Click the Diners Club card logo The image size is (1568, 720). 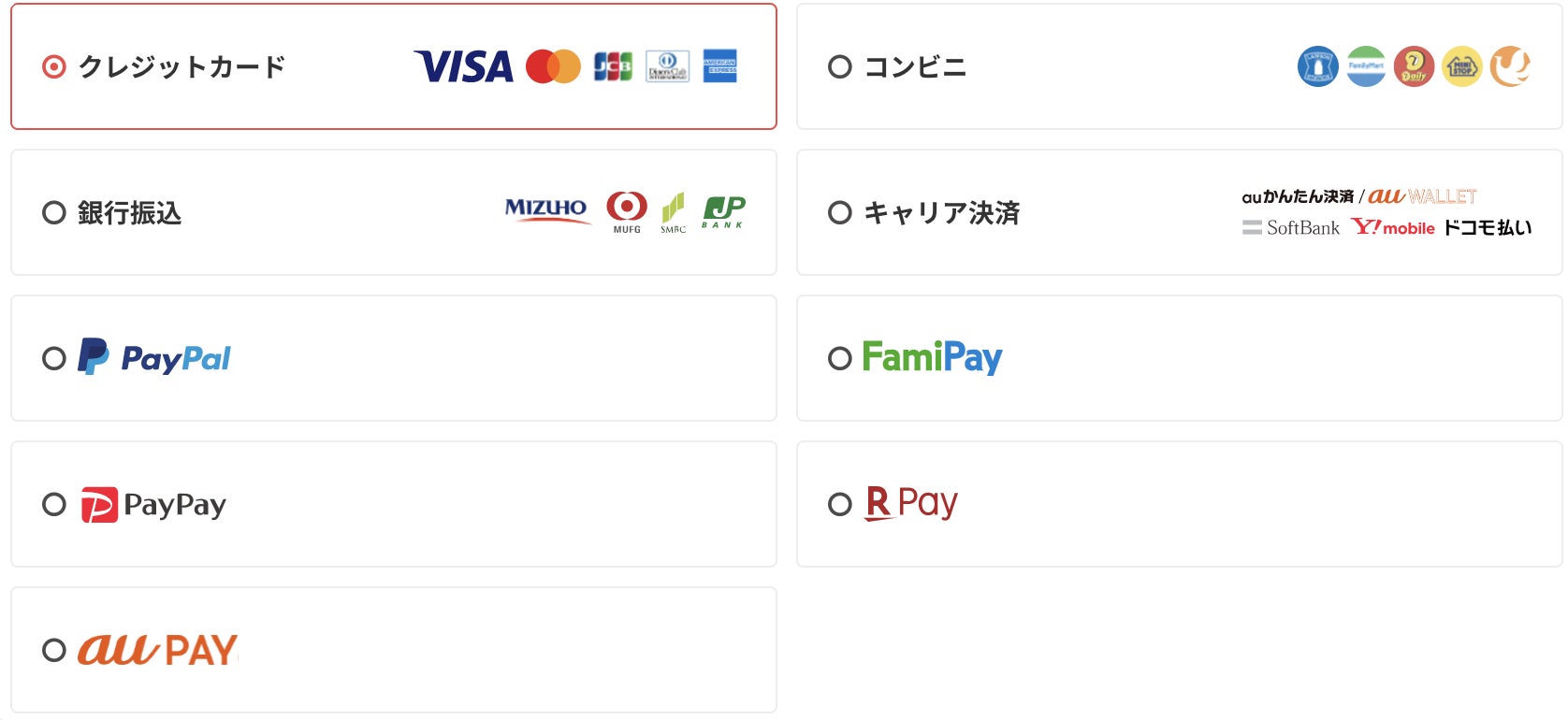[x=667, y=66]
